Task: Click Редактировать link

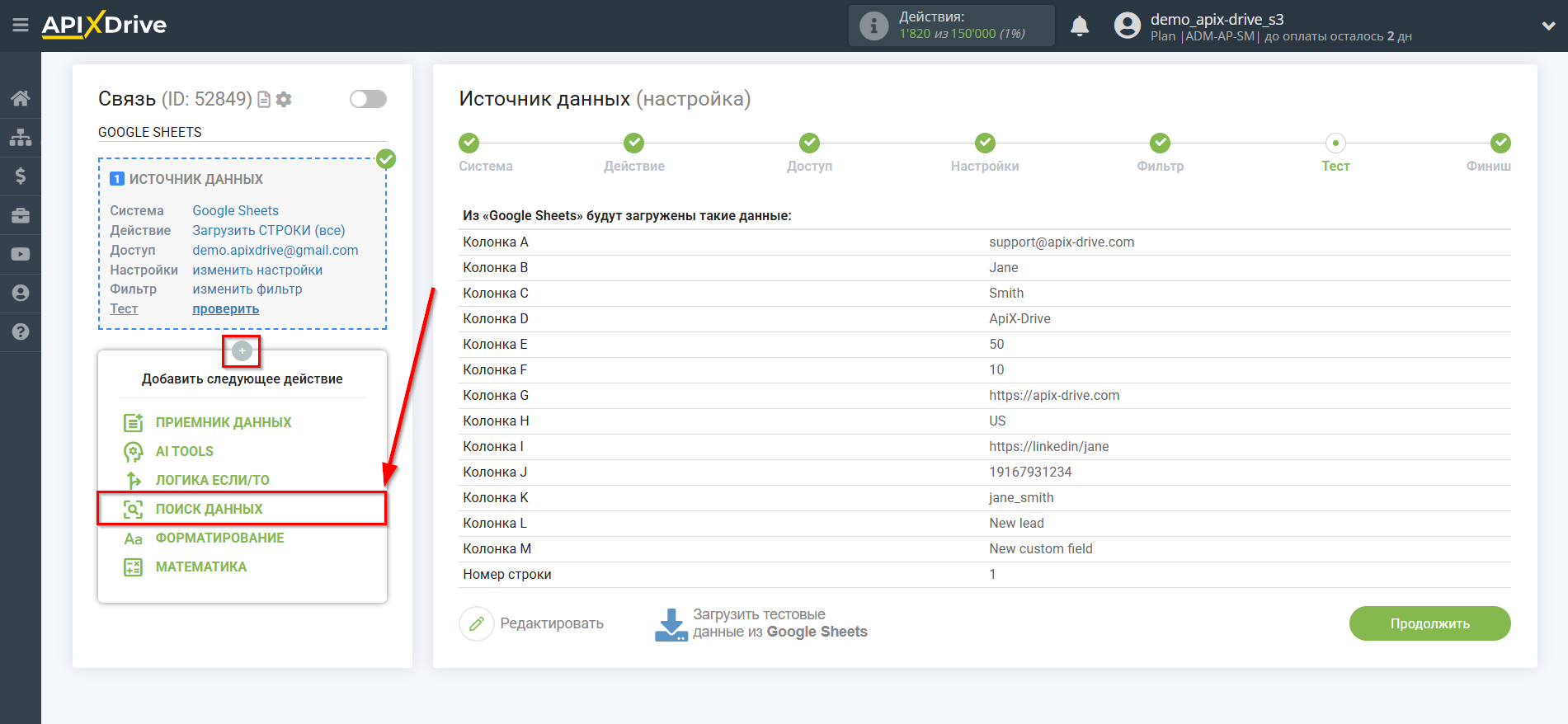Action: pyautogui.click(x=552, y=623)
